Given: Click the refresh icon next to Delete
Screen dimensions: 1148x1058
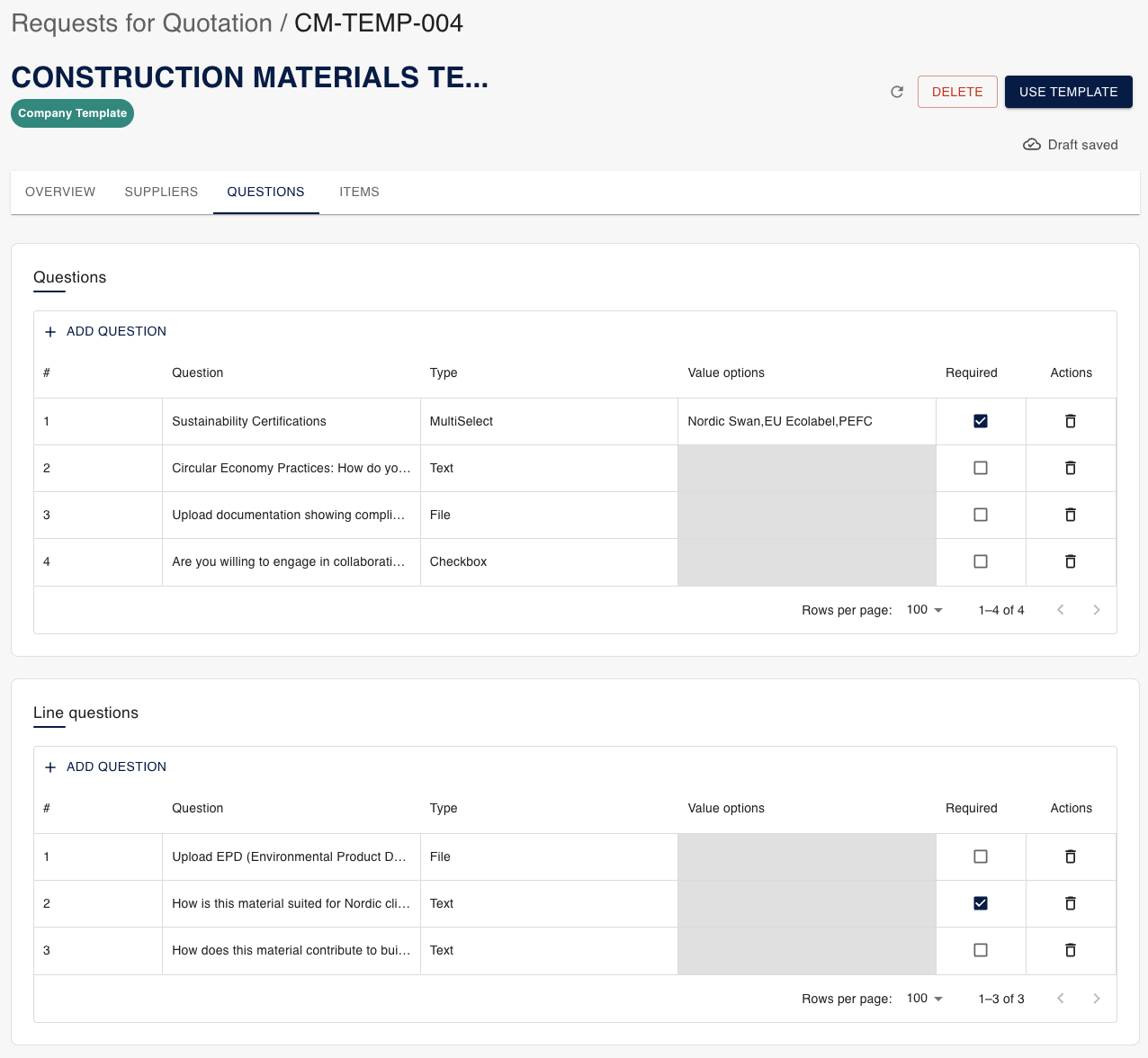Looking at the screenshot, I should coord(897,92).
